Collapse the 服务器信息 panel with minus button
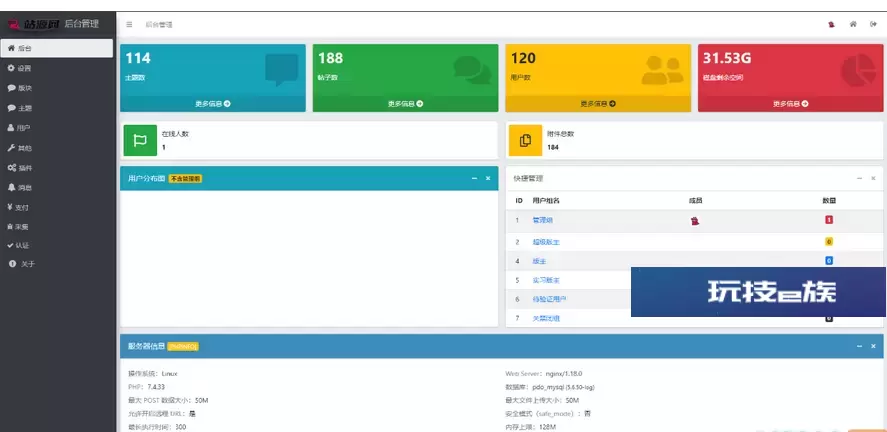This screenshot has height=432, width=887. pyautogui.click(x=859, y=346)
